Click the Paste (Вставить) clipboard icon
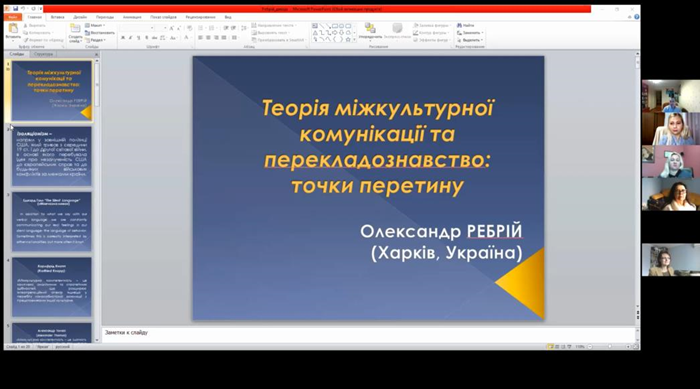Image resolution: width=700 pixels, height=389 pixels. [x=13, y=29]
